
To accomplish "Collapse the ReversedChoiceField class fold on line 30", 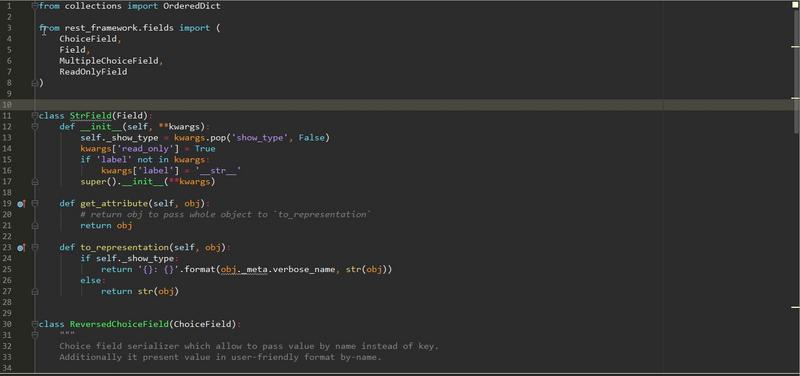I will 35,324.
